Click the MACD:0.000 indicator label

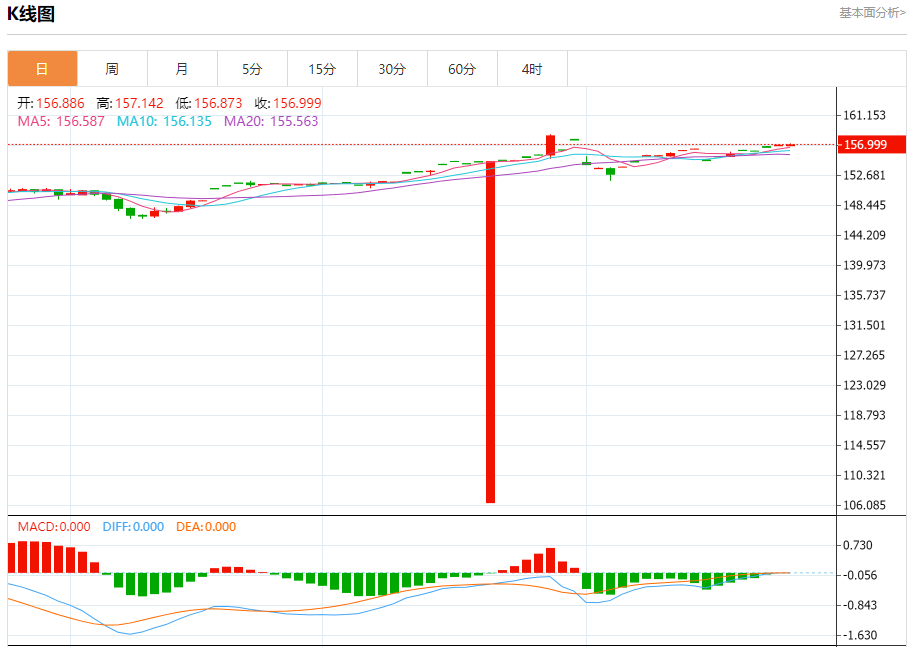click(54, 527)
